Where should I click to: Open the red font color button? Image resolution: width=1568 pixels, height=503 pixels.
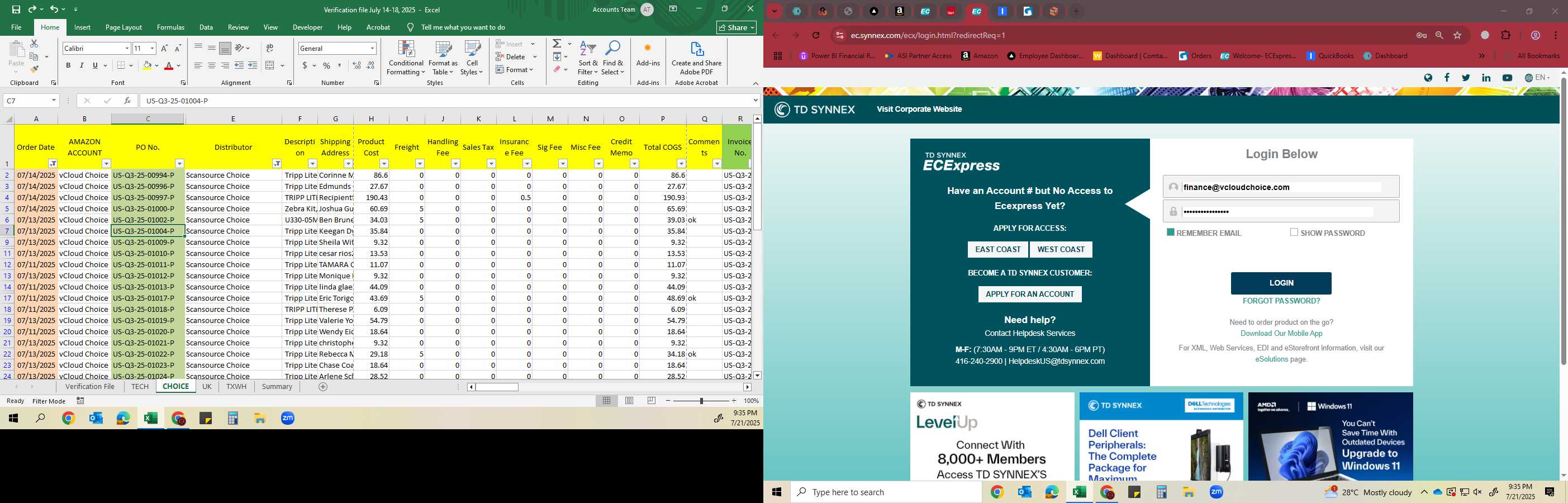pos(170,65)
